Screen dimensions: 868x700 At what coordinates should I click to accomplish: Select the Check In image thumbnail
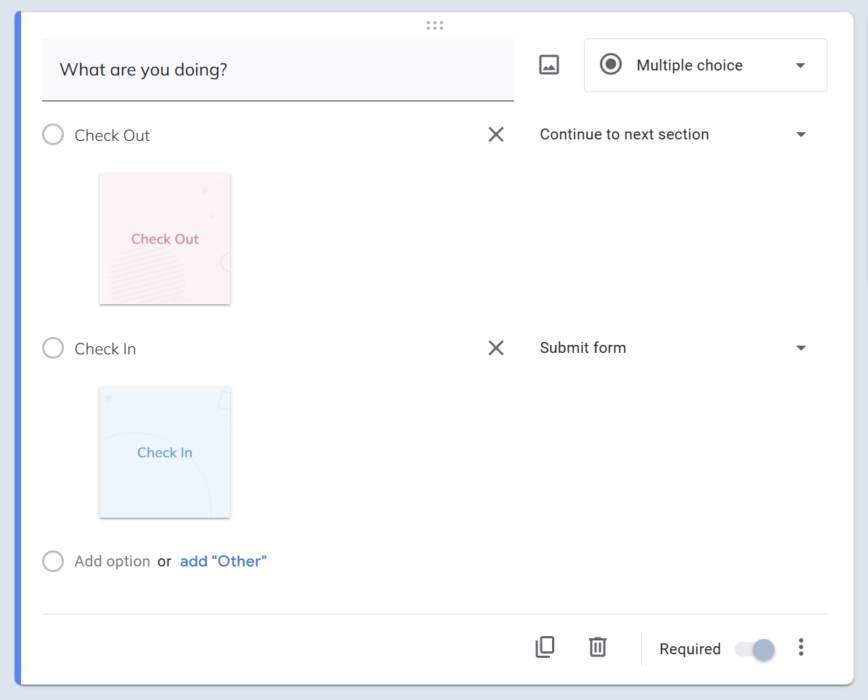165,453
